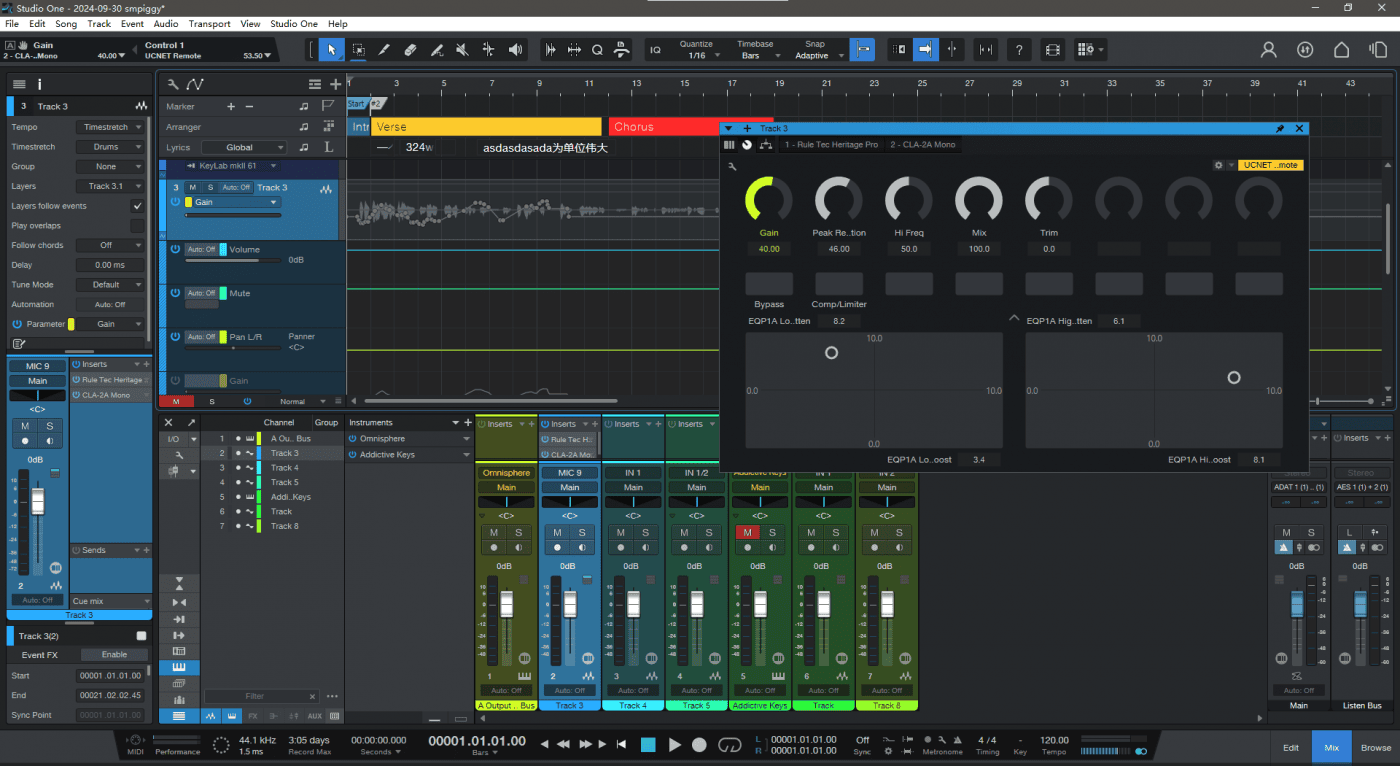Adjust the MIC 9 channel volume fader
Image resolution: width=1400 pixels, height=766 pixels.
click(570, 604)
